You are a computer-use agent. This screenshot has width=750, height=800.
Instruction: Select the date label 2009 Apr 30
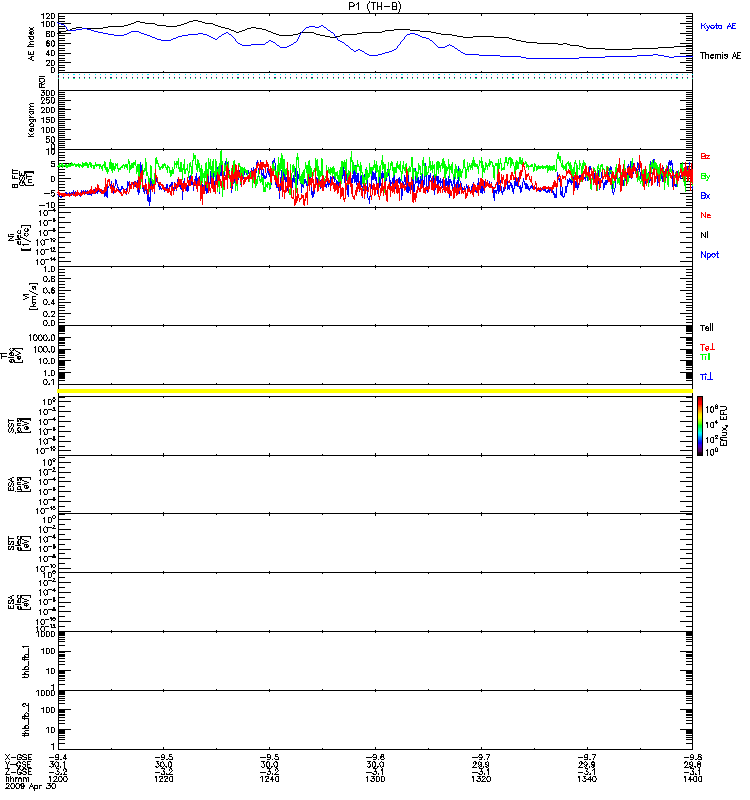point(31,787)
